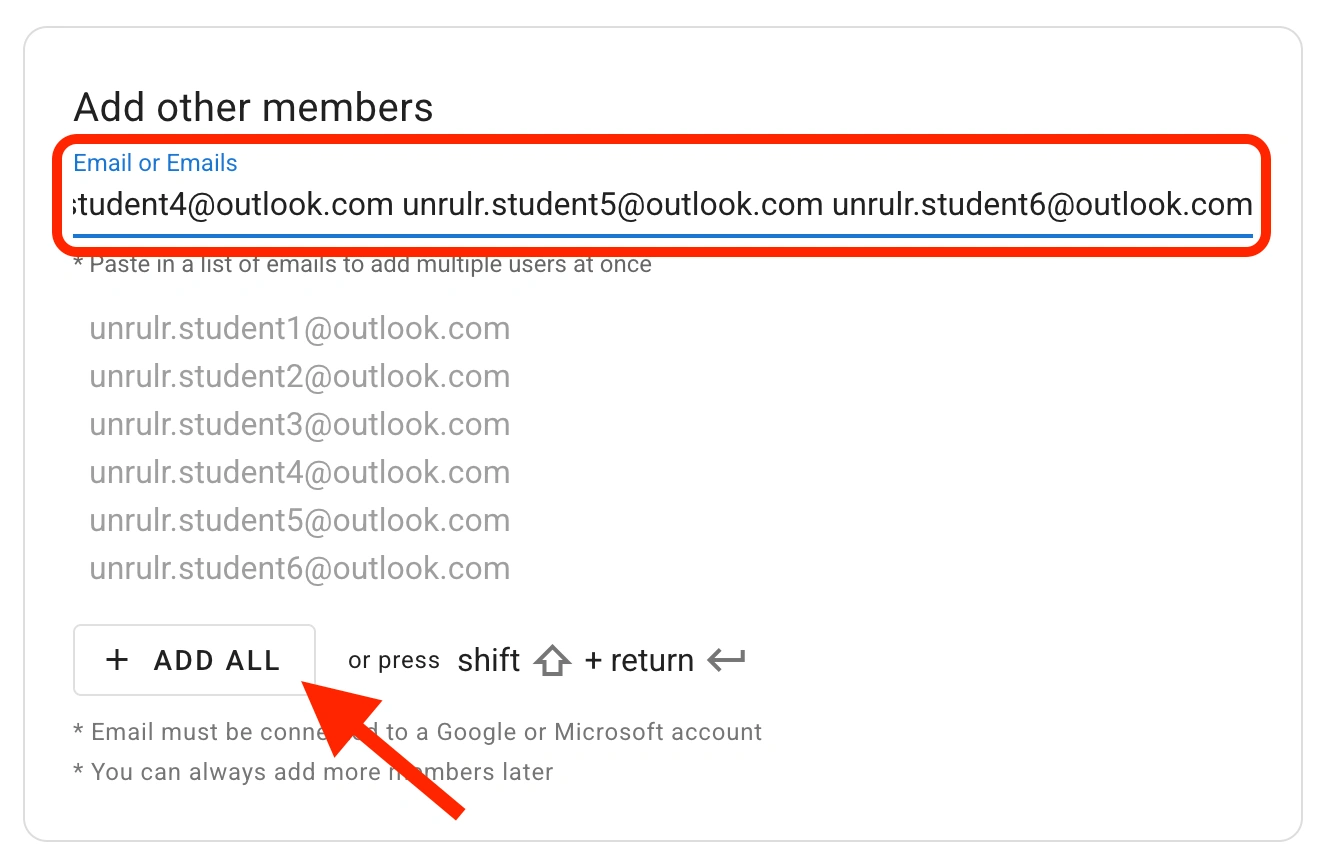Click the plus icon in ADD ALL button
Viewport: 1320px width, 858px height.
[x=118, y=660]
